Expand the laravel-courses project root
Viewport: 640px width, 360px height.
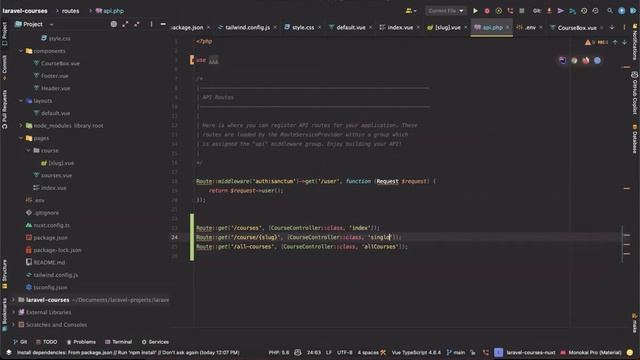click(x=13, y=300)
